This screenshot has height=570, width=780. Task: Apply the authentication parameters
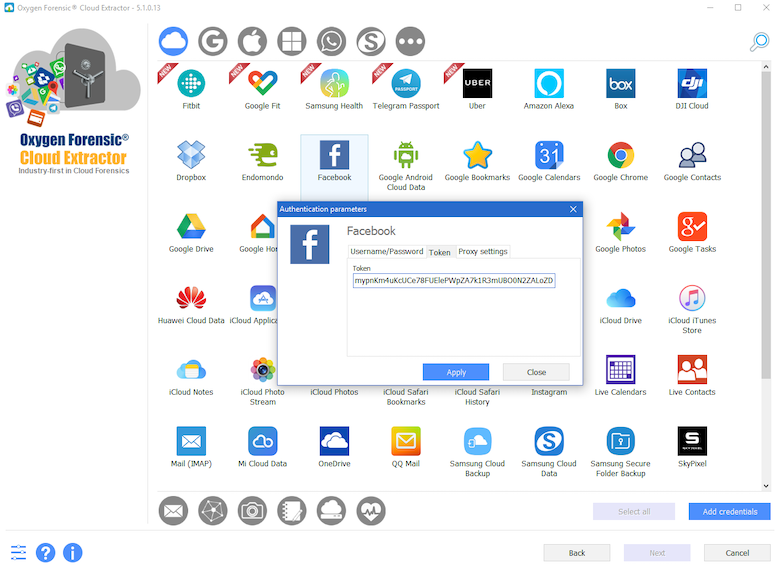[x=456, y=372]
